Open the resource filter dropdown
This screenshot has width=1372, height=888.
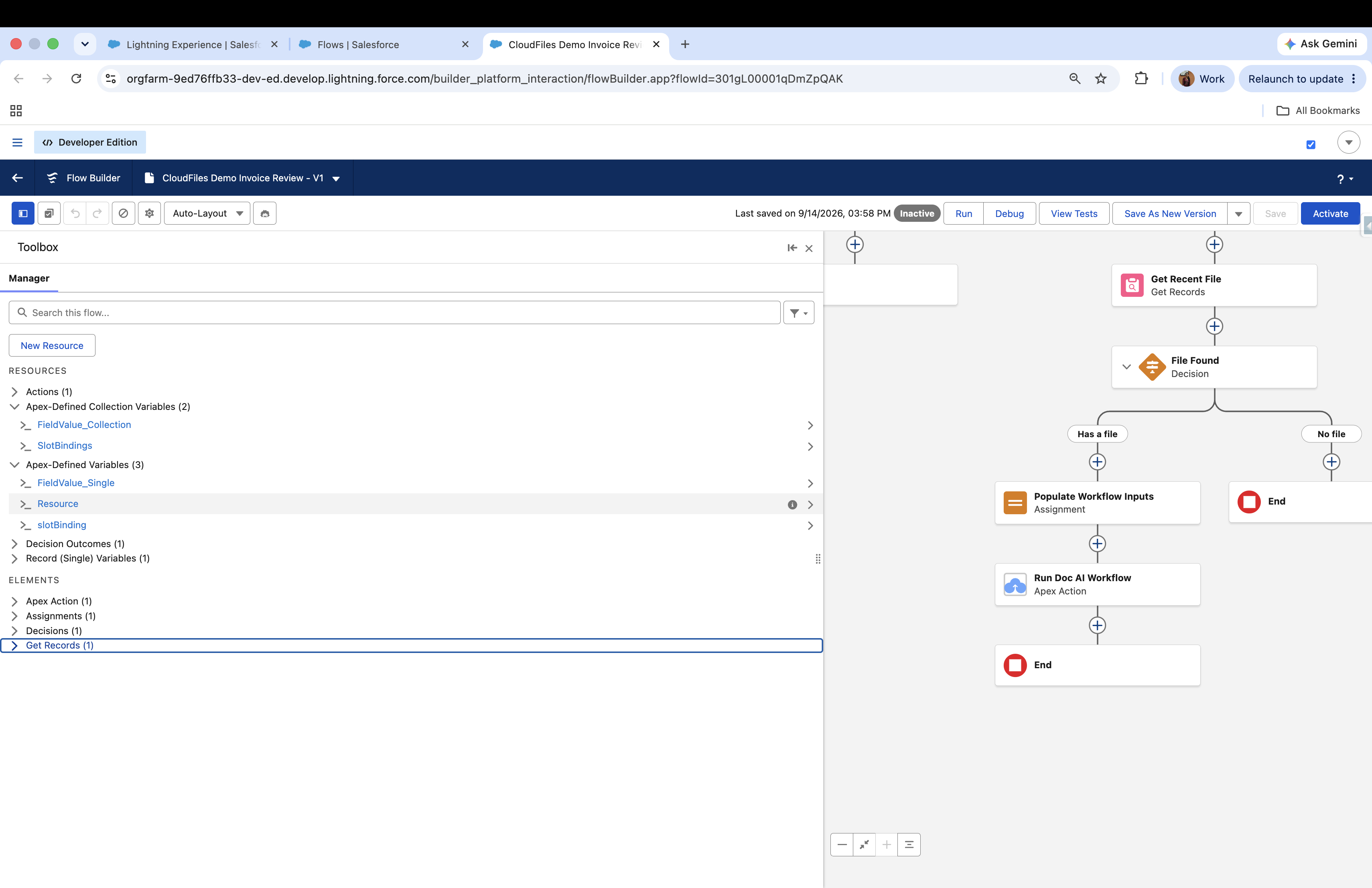click(798, 313)
